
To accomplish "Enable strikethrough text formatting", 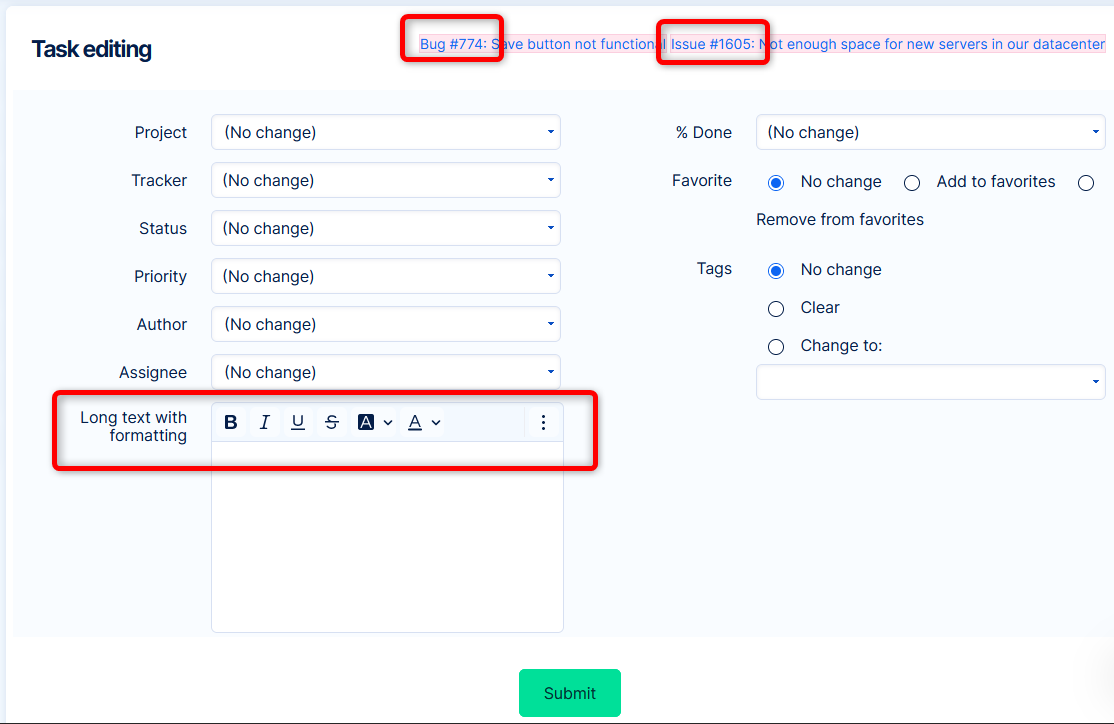I will [x=332, y=422].
